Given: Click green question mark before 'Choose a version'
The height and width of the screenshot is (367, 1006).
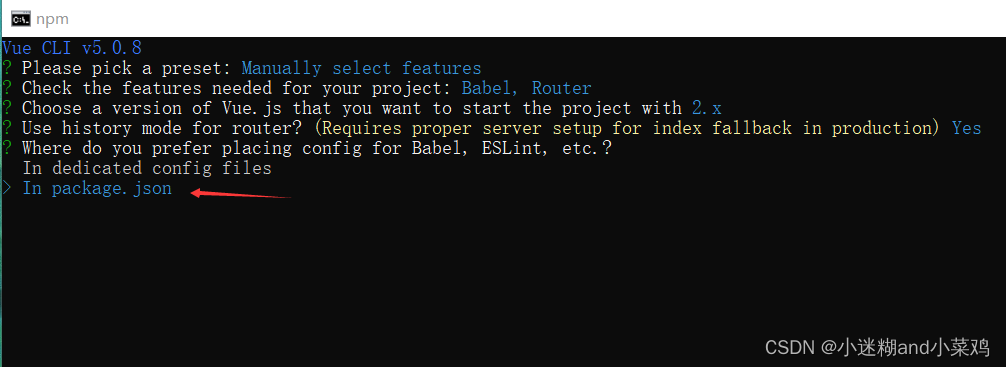Looking at the screenshot, I should (6, 108).
